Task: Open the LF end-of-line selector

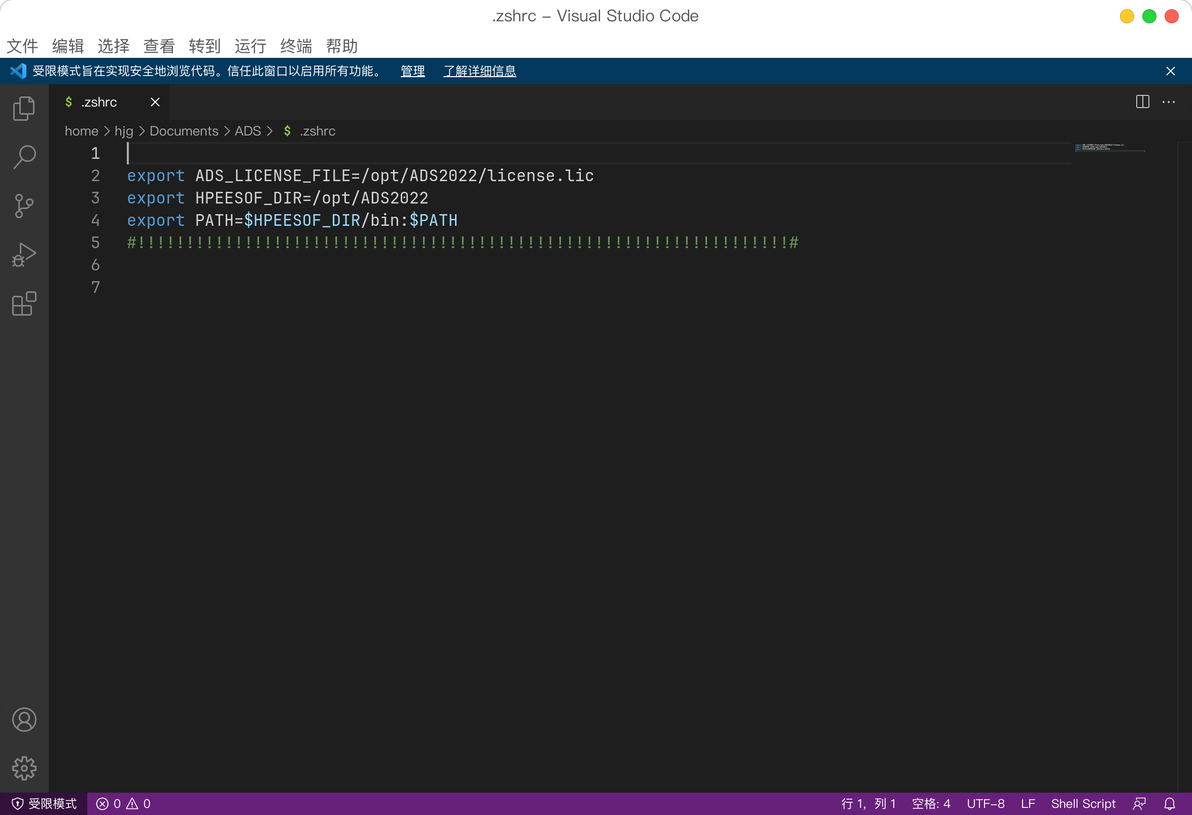Action: click(1028, 804)
